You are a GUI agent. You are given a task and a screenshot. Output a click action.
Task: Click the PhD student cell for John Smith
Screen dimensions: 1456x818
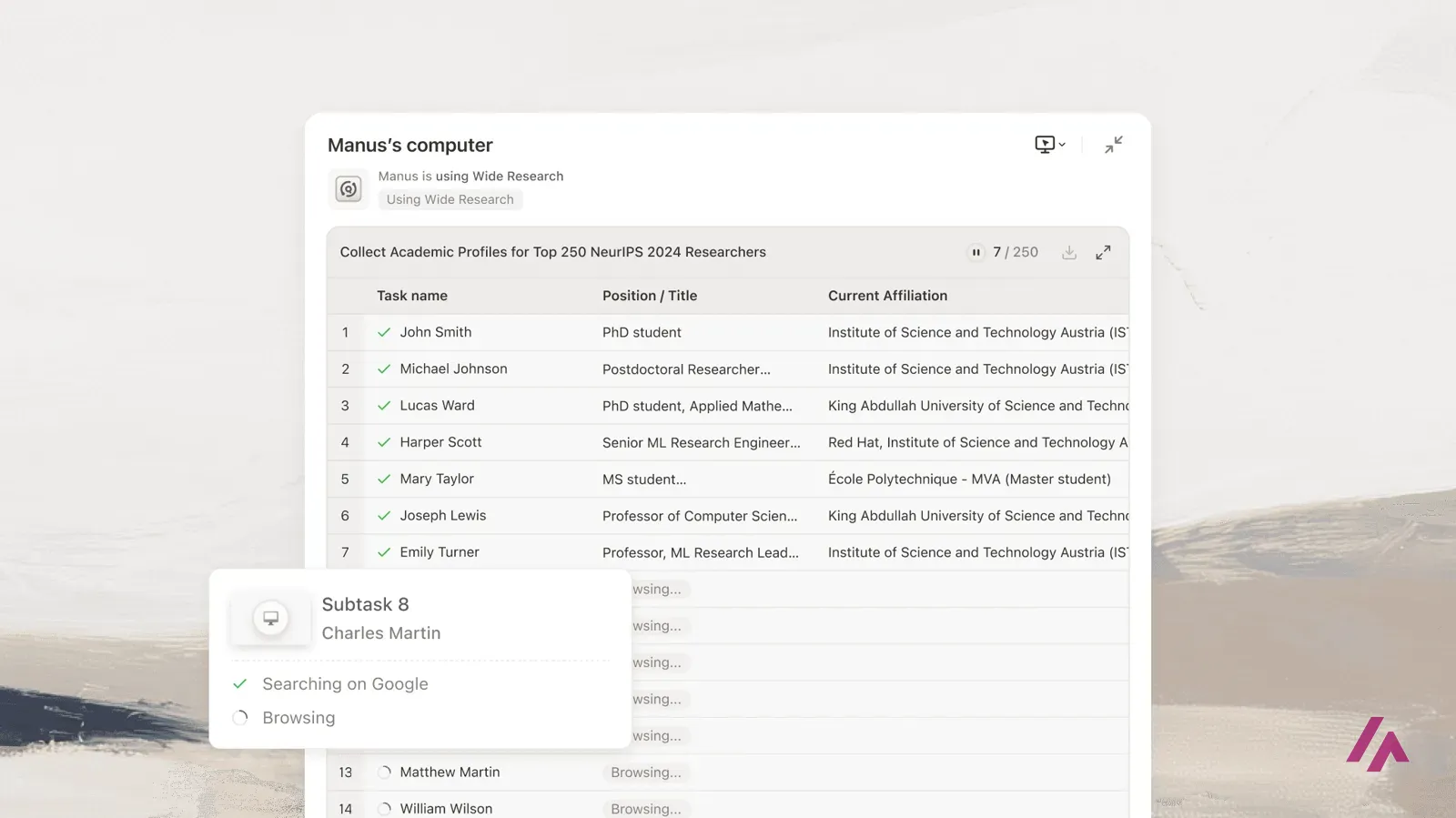642,332
